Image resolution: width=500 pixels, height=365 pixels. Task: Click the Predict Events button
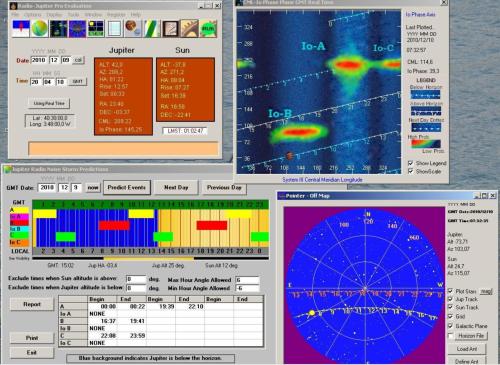[127, 187]
